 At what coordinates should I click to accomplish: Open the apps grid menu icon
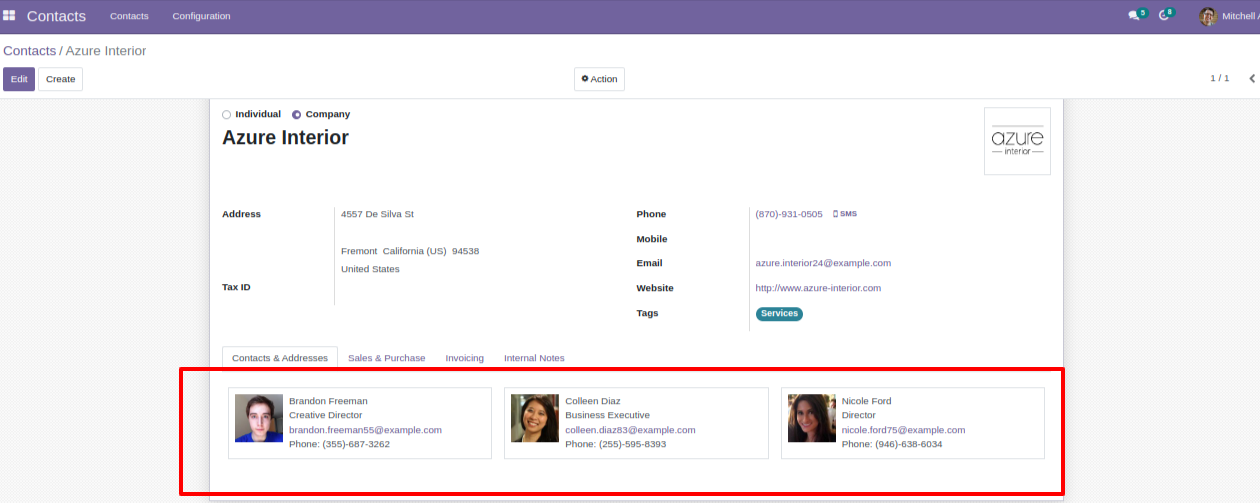(9, 16)
